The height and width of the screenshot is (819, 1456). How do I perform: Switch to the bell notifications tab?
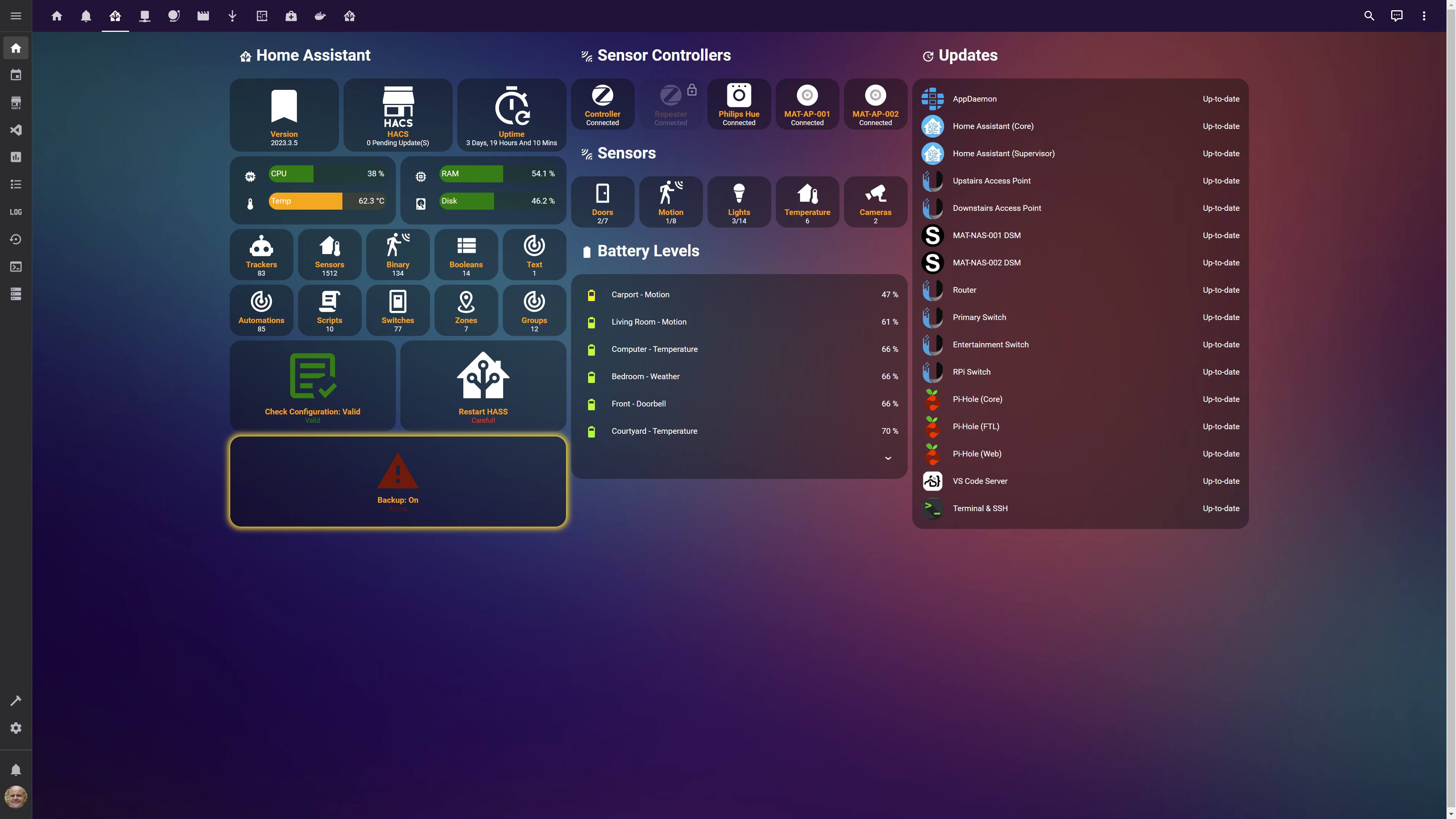pyautogui.click(x=86, y=16)
